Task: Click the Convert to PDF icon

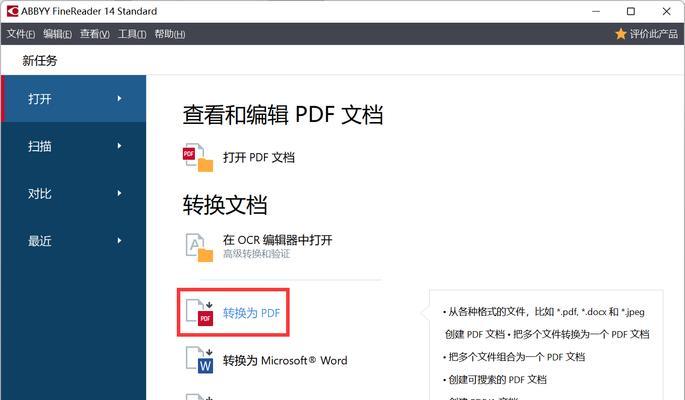Action: [x=199, y=313]
